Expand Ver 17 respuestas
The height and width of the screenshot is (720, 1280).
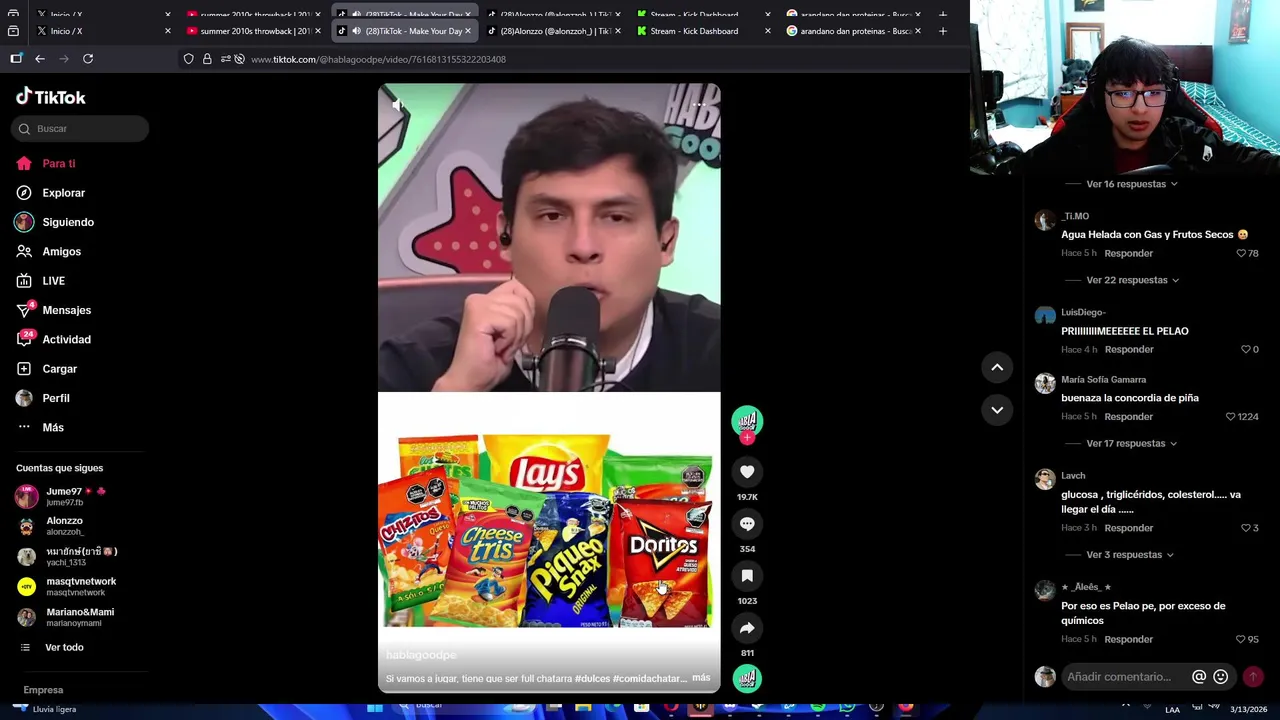[1132, 443]
